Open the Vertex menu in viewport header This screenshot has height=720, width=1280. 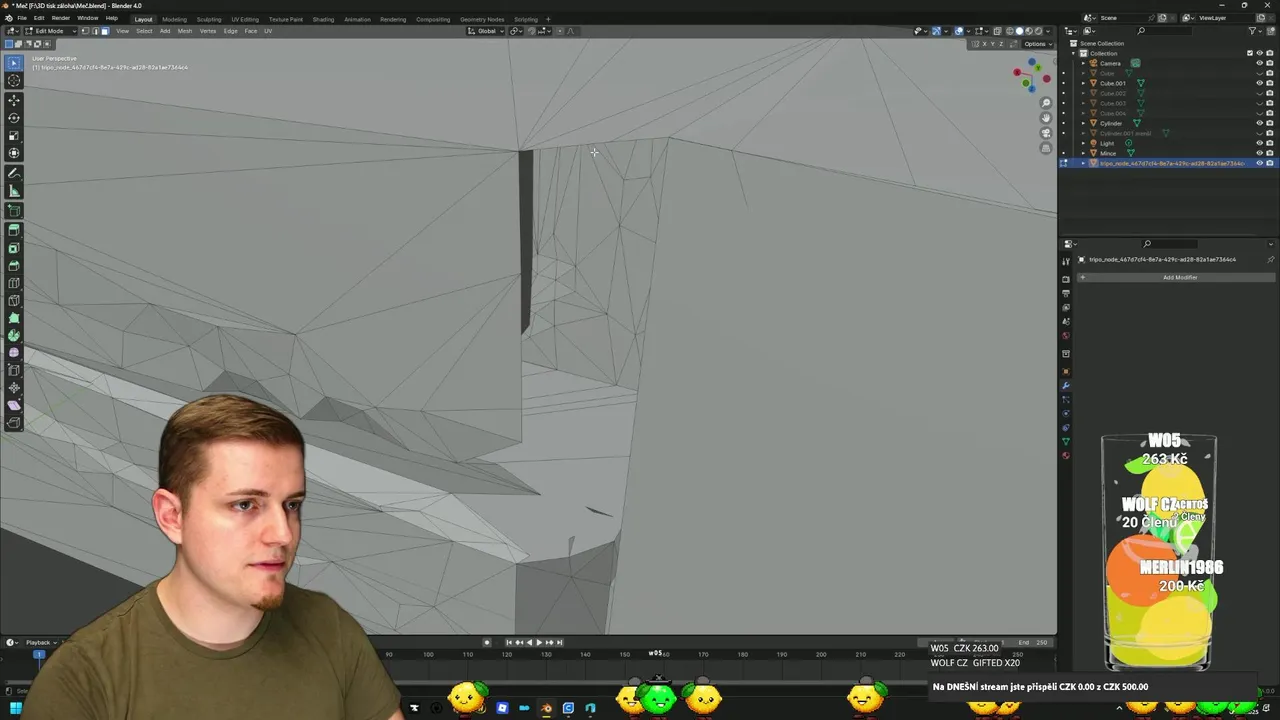[x=208, y=31]
